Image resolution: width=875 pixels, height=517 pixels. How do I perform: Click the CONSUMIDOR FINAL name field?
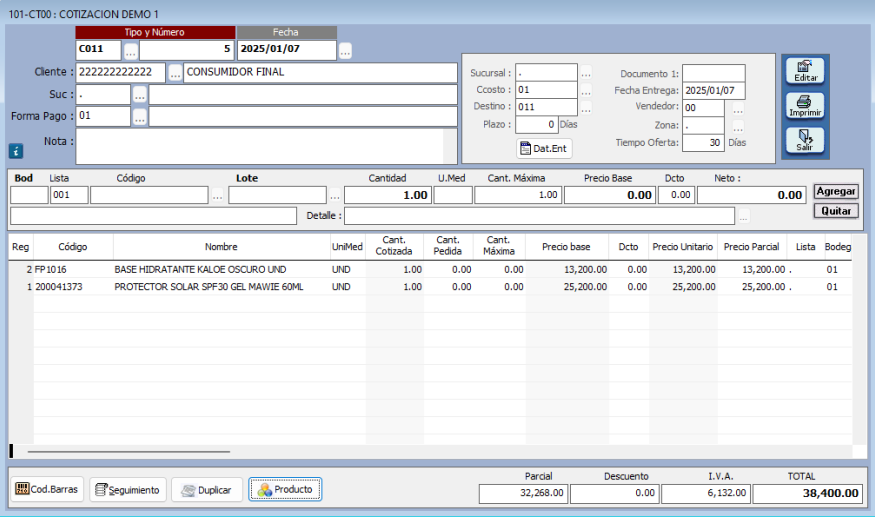(320, 73)
